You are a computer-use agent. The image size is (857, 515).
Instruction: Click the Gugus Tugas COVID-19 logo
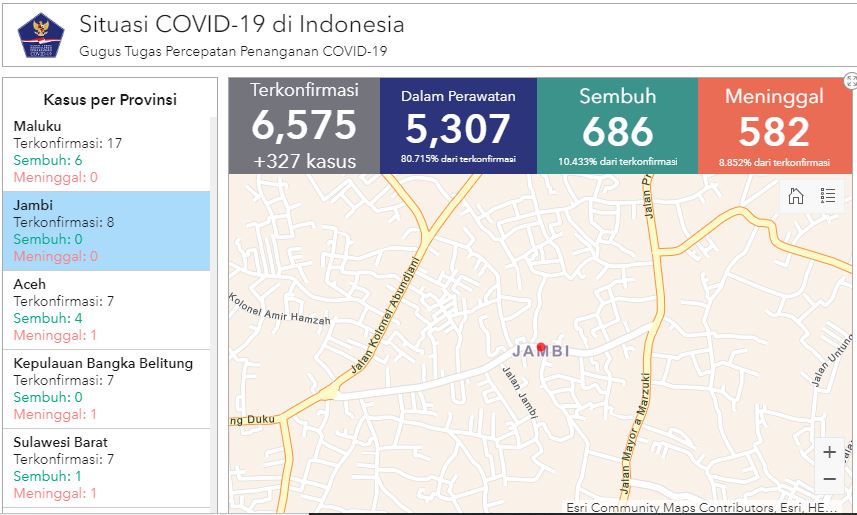(40, 35)
